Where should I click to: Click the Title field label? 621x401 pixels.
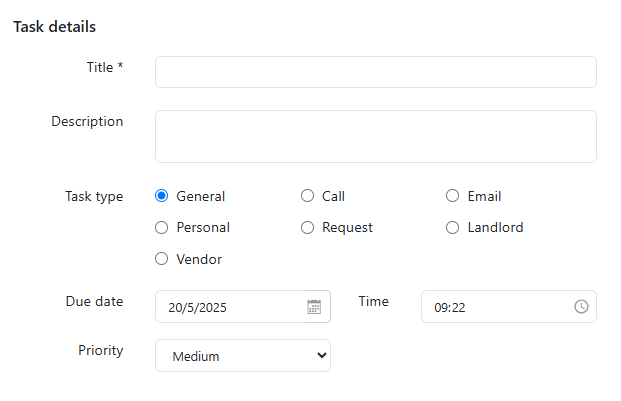coord(105,67)
